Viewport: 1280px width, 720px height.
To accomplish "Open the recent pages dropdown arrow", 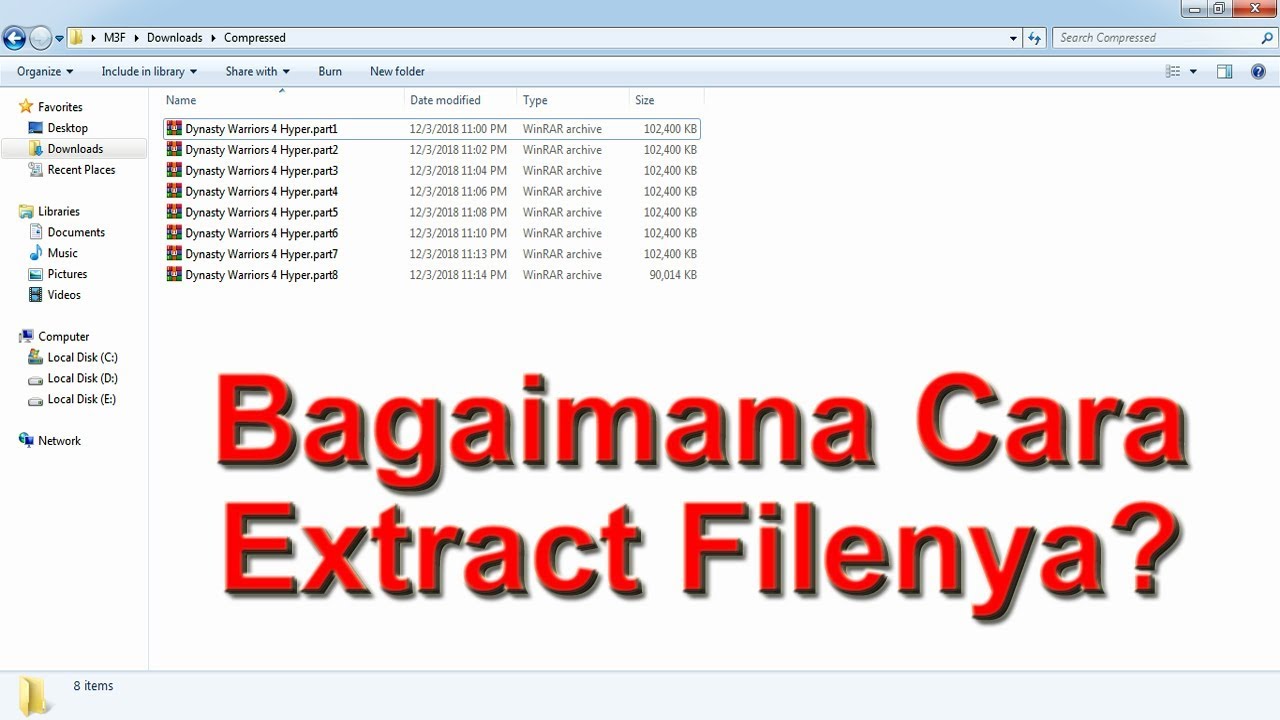I will pyautogui.click(x=60, y=39).
